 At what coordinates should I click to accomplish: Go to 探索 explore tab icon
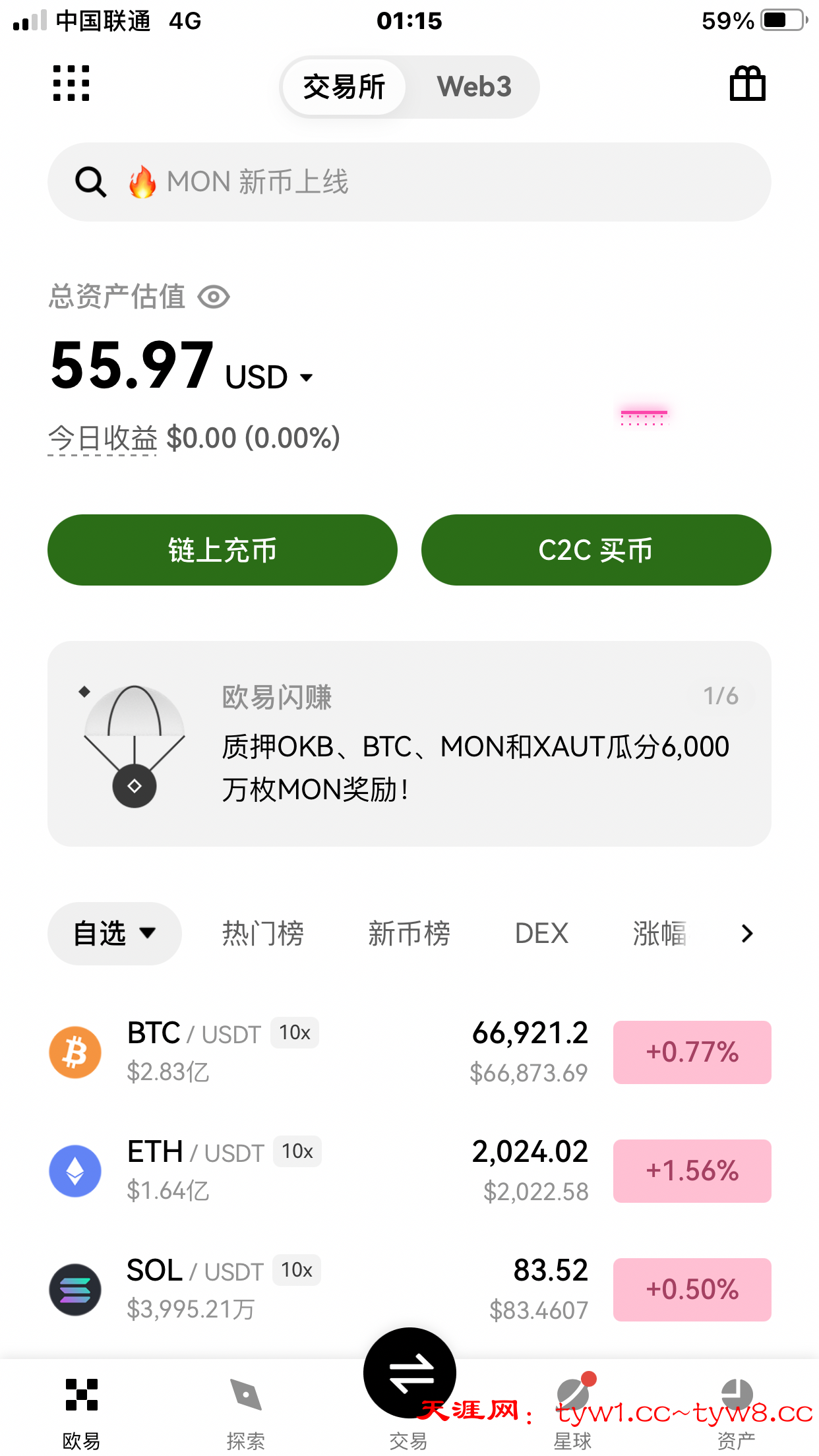(x=246, y=1395)
